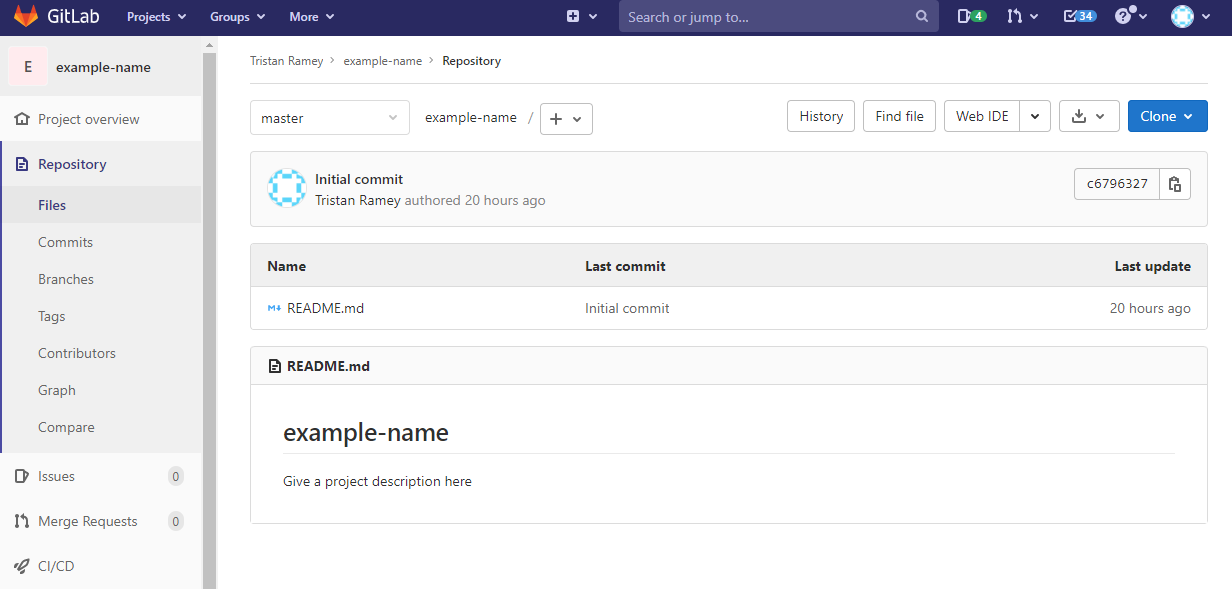Screen dimensions: 1232x589
Task: Expand the Web IDE options arrow
Action: click(x=1035, y=116)
